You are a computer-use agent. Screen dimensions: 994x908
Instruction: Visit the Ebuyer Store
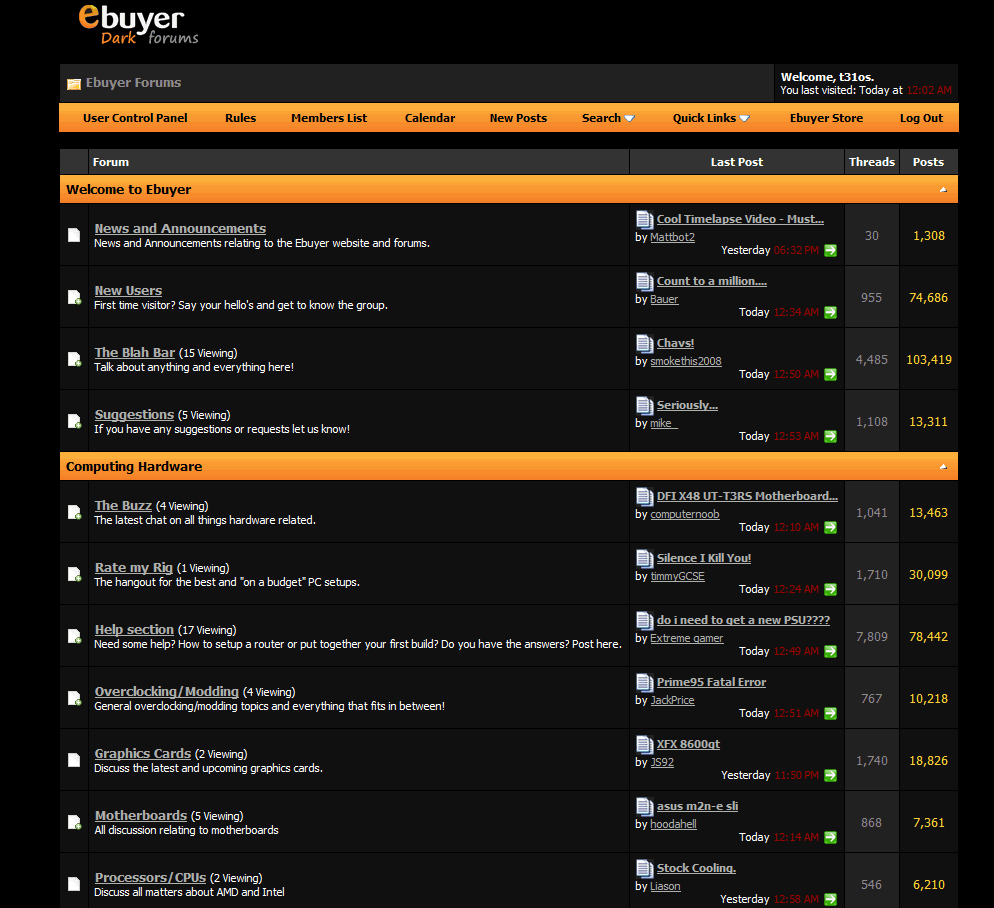(x=826, y=118)
